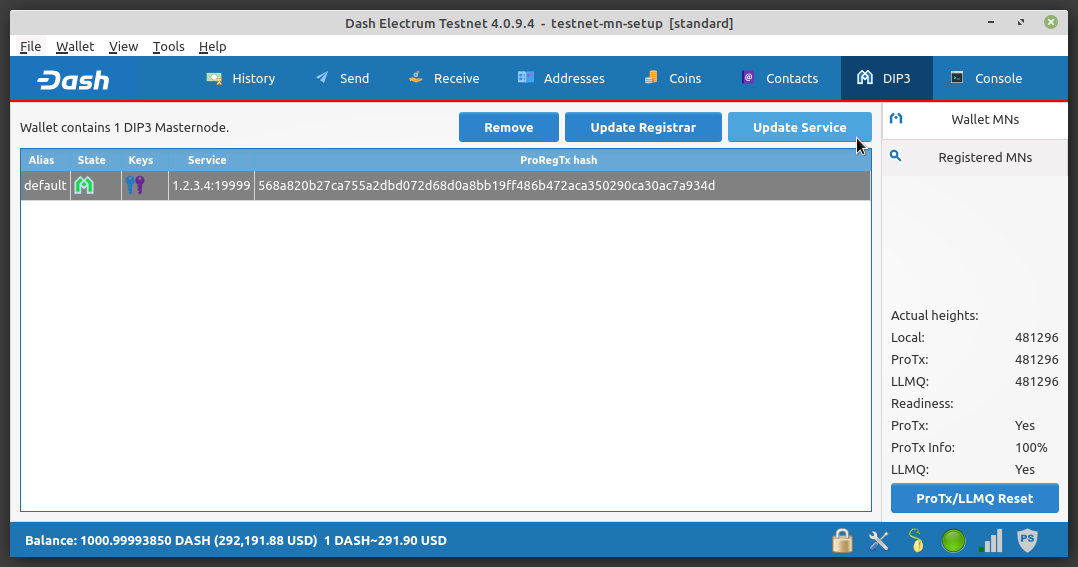
Task: Click the Remove button
Action: (508, 127)
